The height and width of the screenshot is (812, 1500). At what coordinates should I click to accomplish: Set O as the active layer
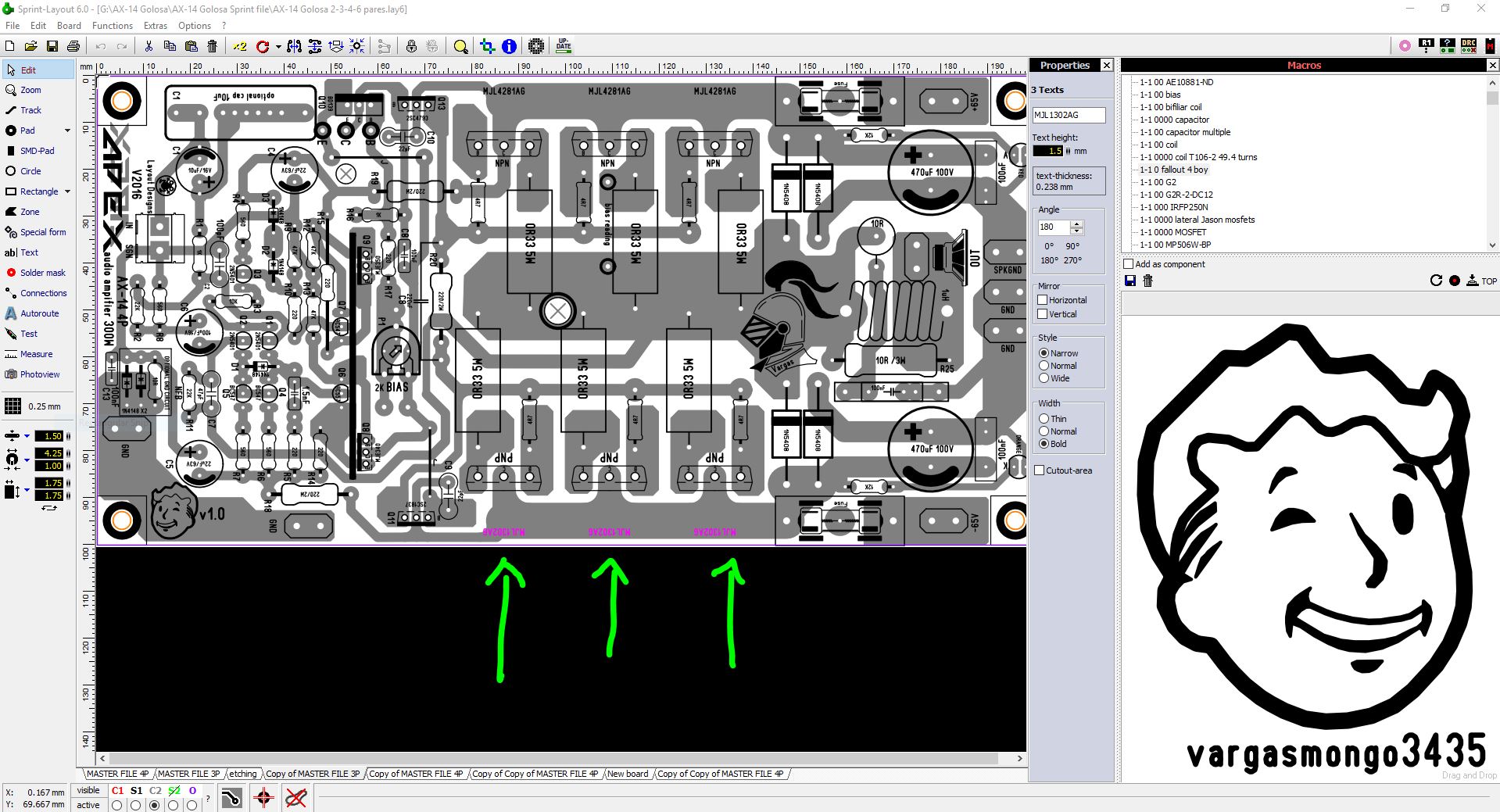click(x=192, y=805)
